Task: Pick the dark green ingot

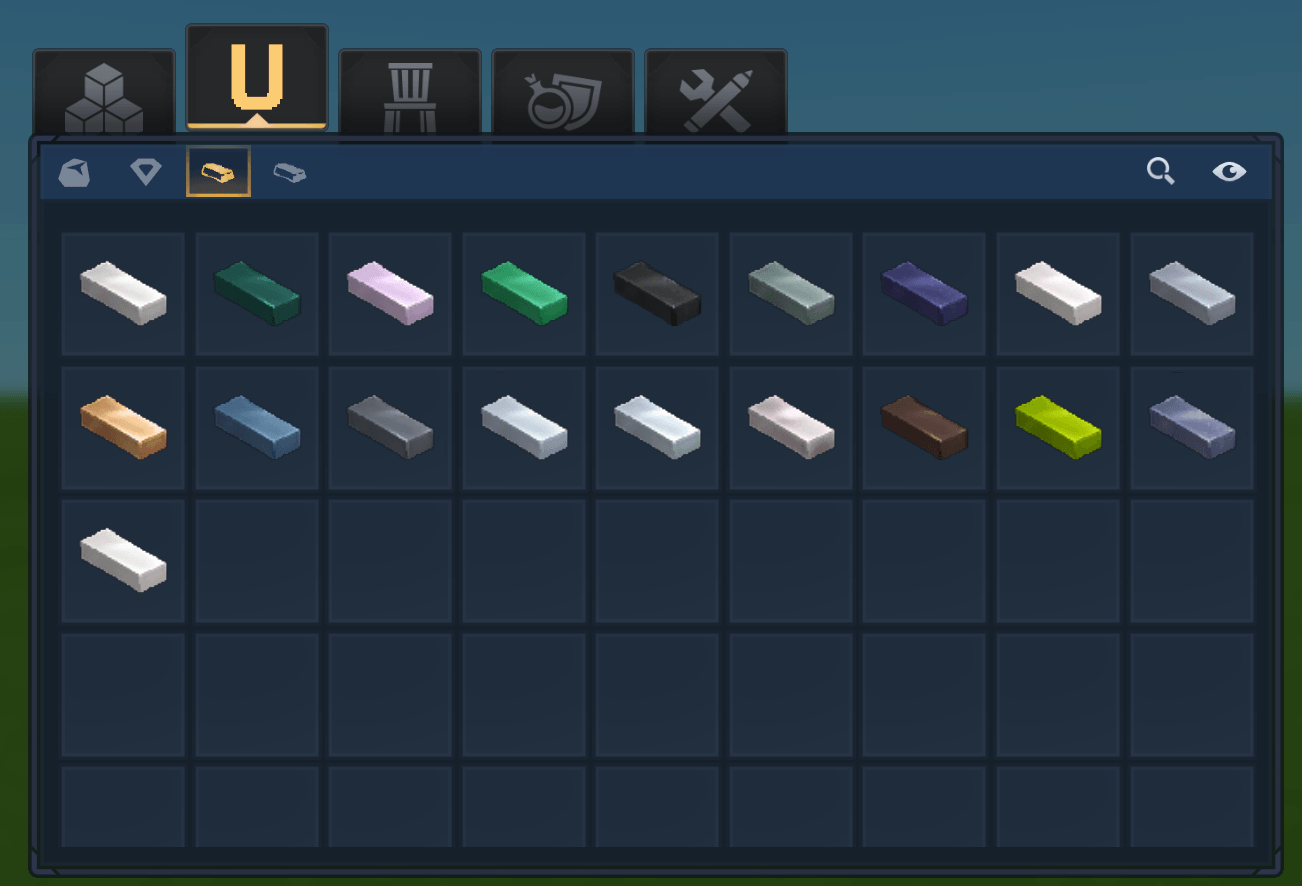Action: point(257,293)
